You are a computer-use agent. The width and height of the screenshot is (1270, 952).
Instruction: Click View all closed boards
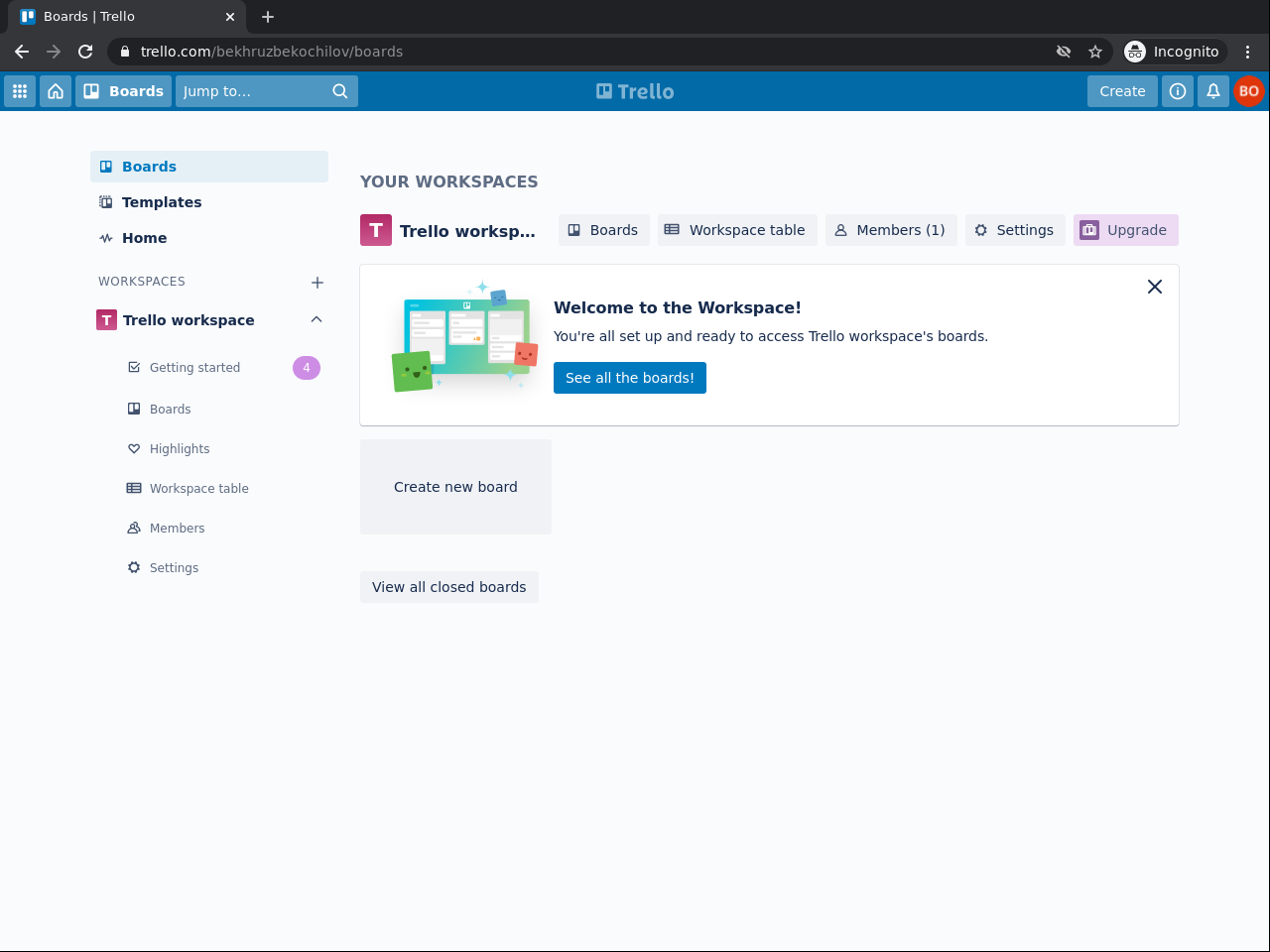(x=449, y=587)
